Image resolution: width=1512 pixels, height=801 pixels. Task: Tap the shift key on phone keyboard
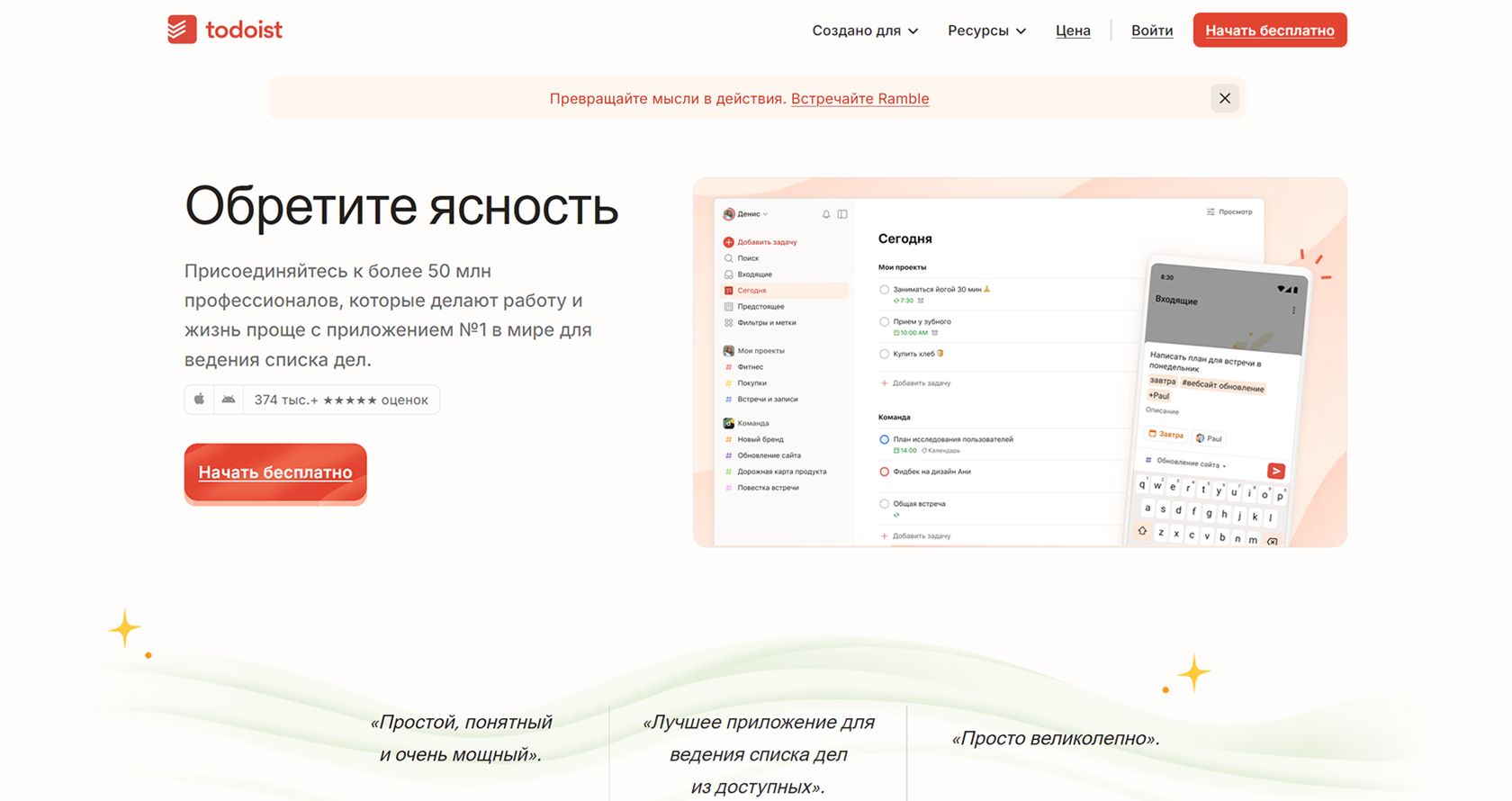click(x=1142, y=531)
